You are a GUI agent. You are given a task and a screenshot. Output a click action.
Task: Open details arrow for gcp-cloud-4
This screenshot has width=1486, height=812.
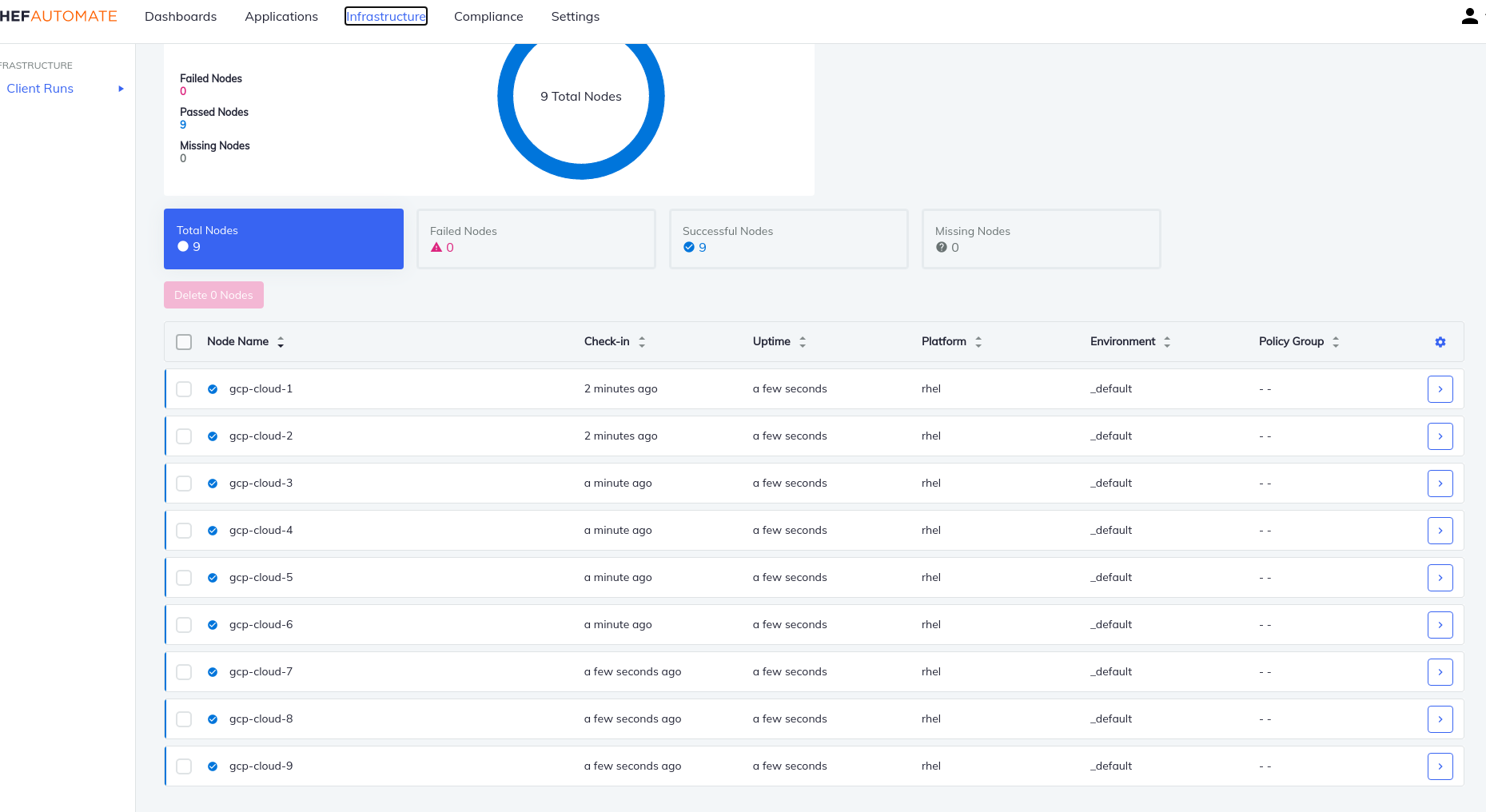[1440, 531]
